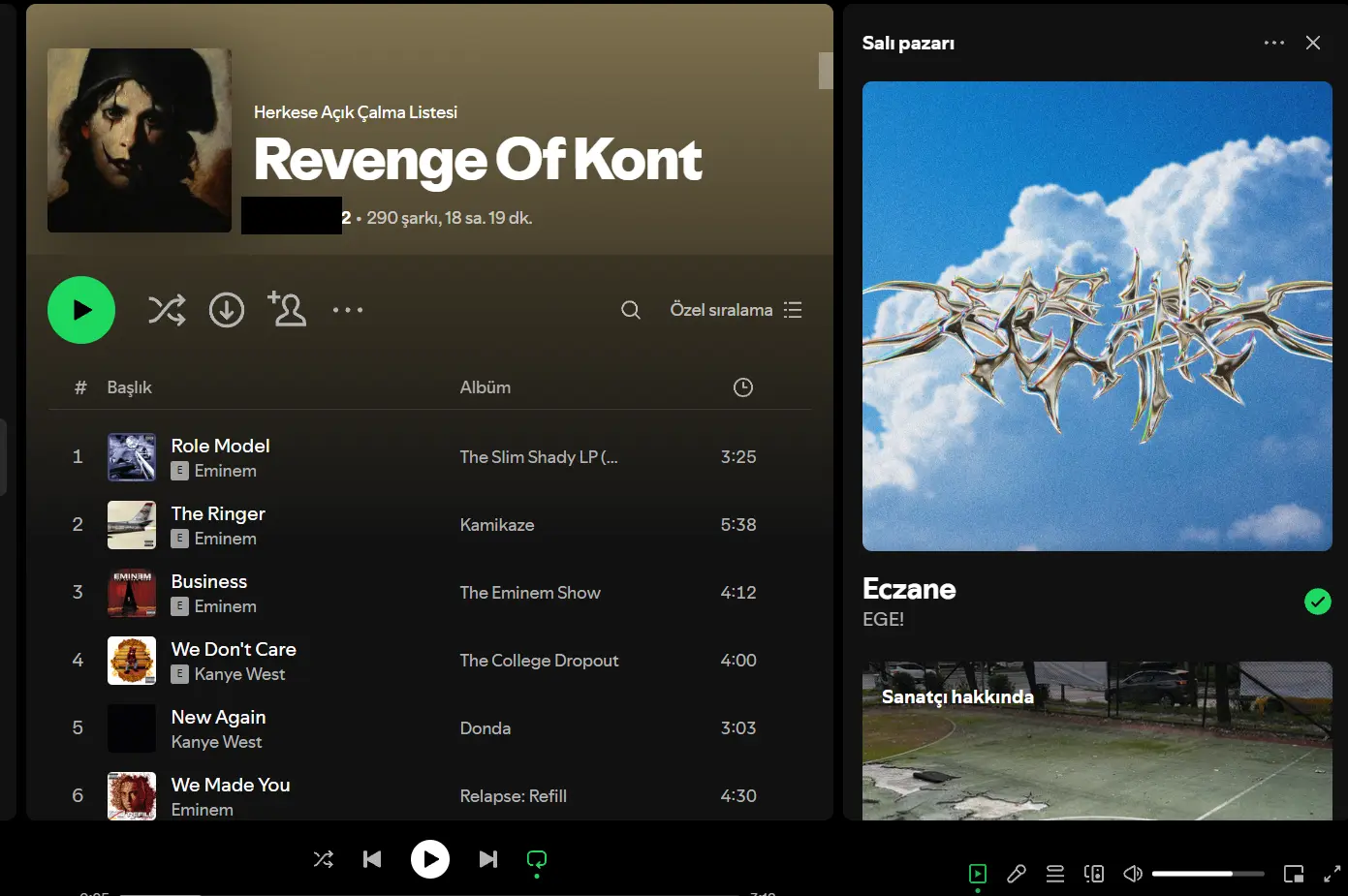Open the Donda album link
1348x896 pixels.
[x=486, y=728]
